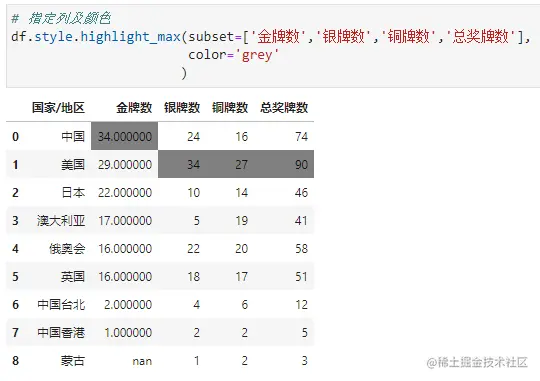Click row index 3
Image resolution: width=540 pixels, height=381 pixels.
pos(15,220)
